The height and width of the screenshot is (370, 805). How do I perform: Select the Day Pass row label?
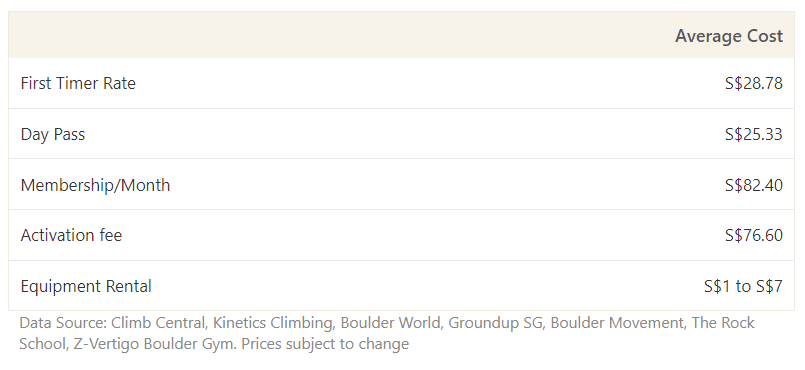pyautogui.click(x=53, y=134)
